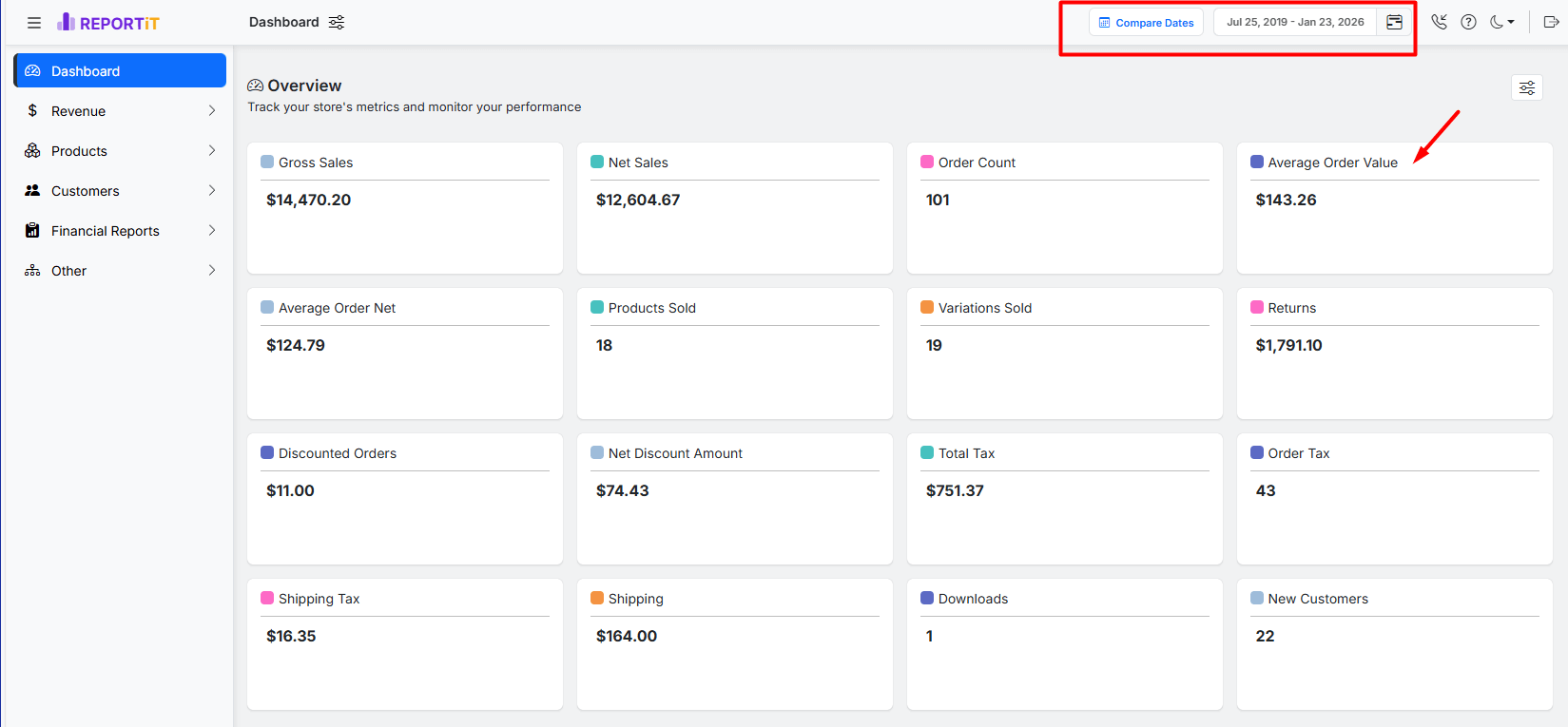Select Dashboard in the sidebar
This screenshot has height=727, width=1568.
pos(119,71)
